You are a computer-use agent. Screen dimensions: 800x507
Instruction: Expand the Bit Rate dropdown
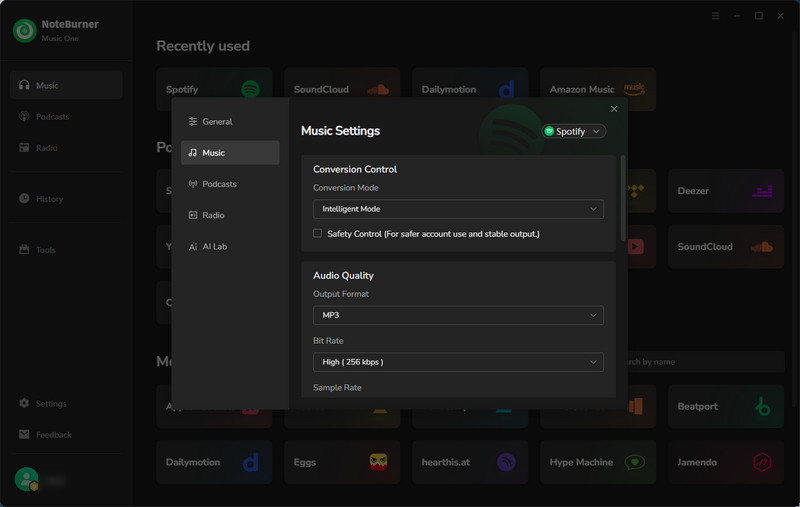(x=458, y=362)
